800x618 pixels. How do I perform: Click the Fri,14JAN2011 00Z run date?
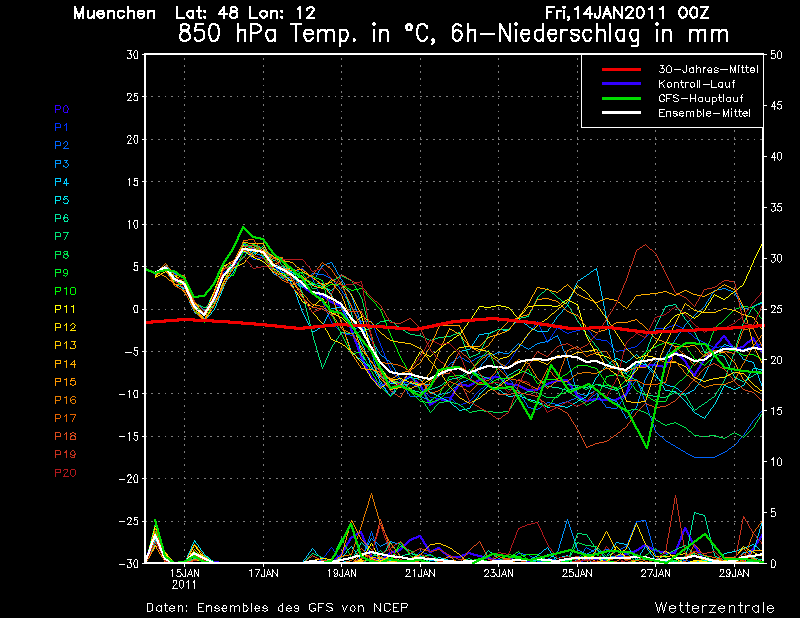tap(627, 13)
